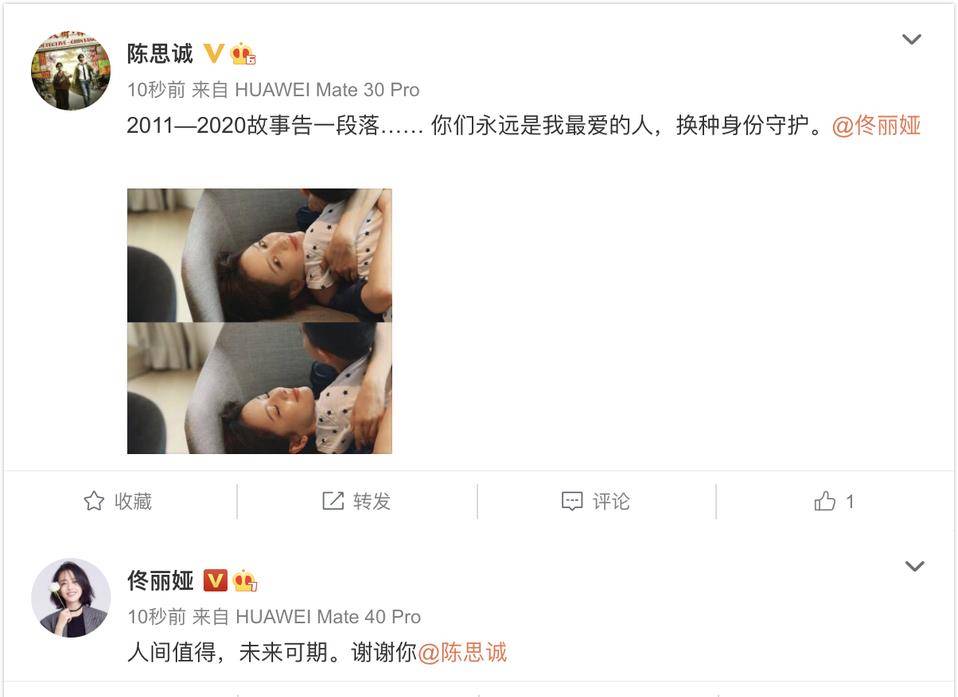Click the red V verification badge beside 佟丽娅
This screenshot has height=697, width=958.
point(215,580)
